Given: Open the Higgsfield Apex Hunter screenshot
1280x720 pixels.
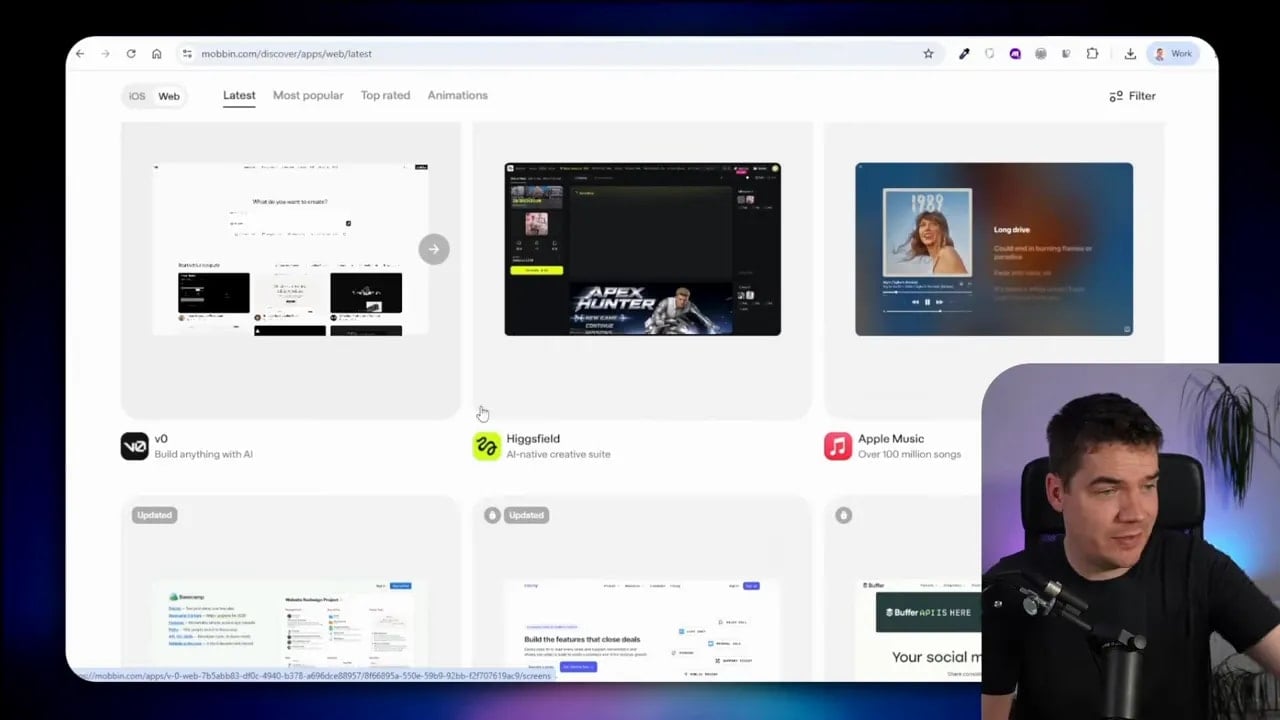Looking at the screenshot, I should point(642,249).
